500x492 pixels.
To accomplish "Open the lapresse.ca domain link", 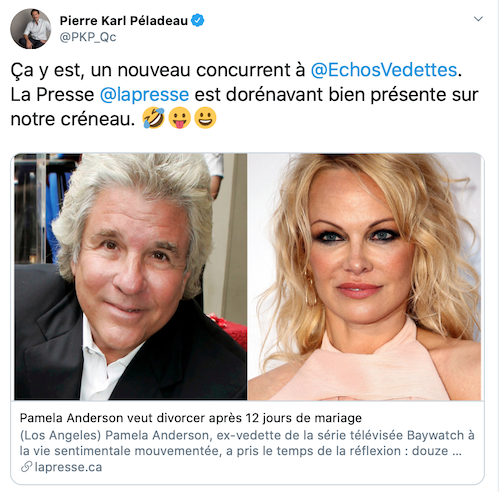I will pyautogui.click(x=68, y=467).
